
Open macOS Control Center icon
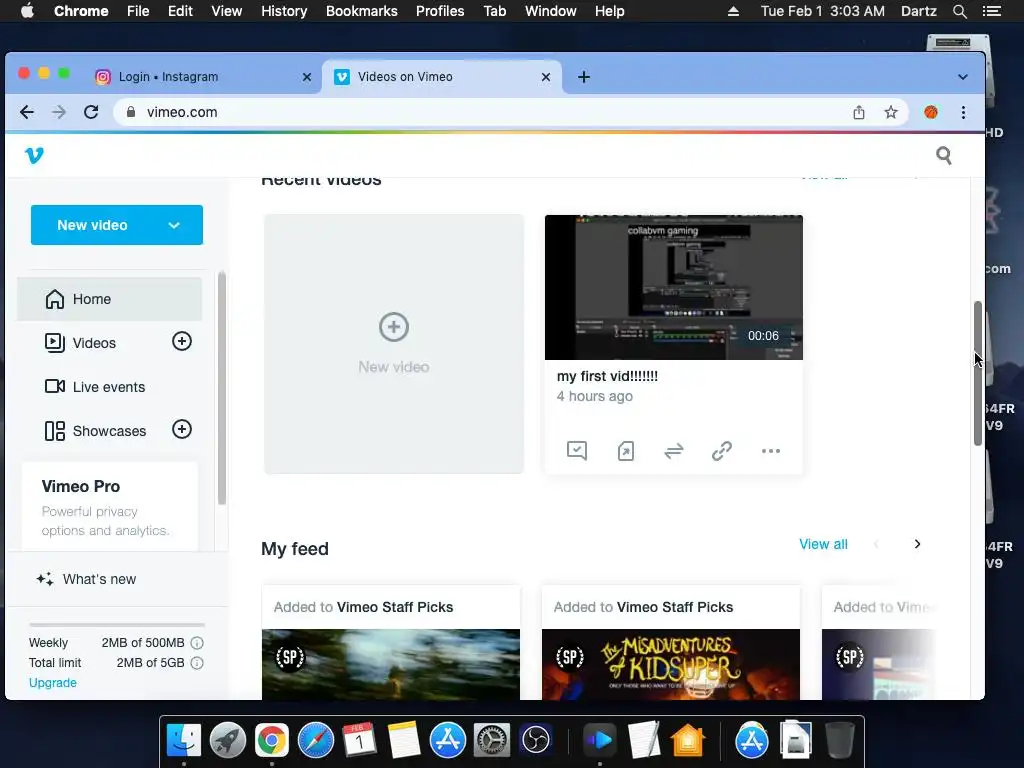click(x=991, y=11)
